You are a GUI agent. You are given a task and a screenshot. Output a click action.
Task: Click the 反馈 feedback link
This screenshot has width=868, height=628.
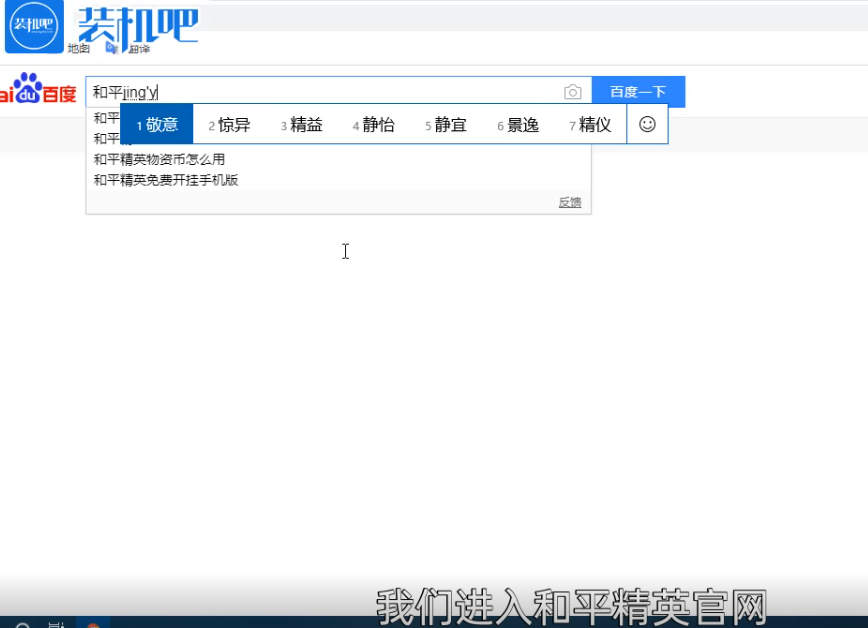(569, 202)
